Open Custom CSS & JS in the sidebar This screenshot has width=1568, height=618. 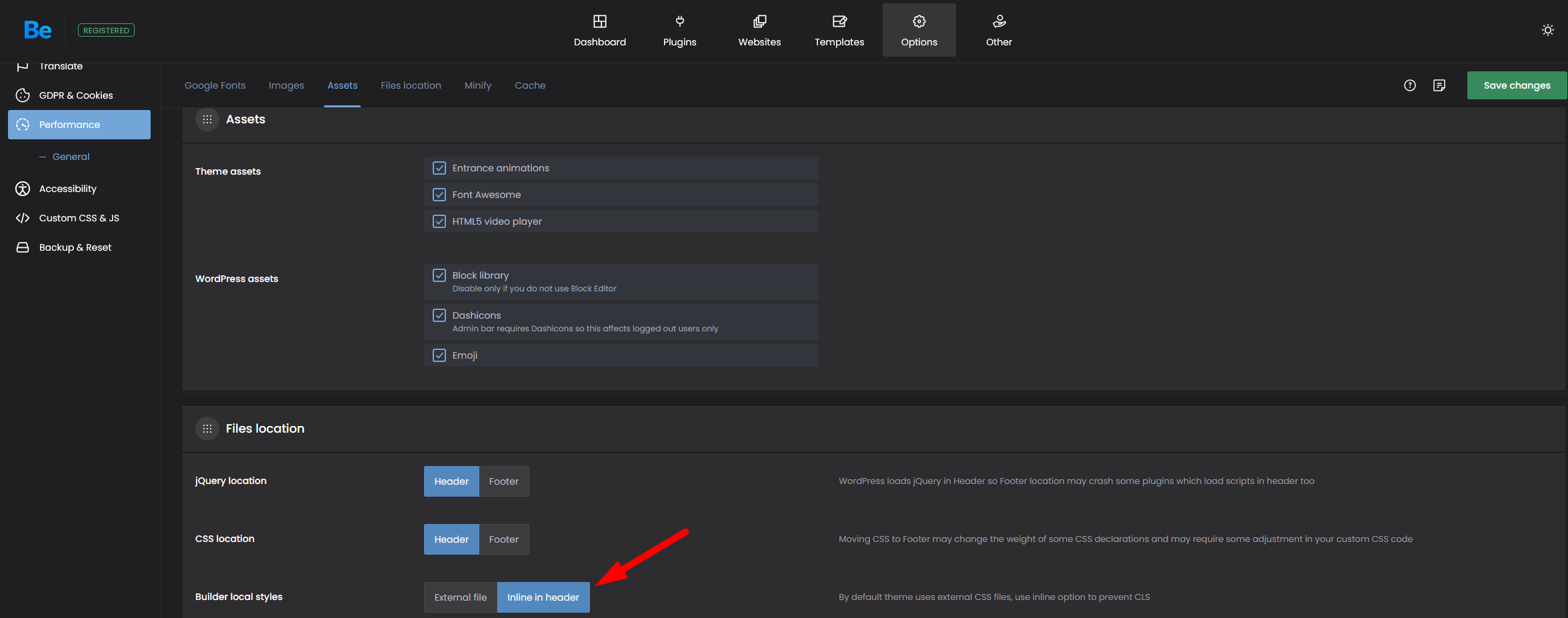click(x=79, y=218)
